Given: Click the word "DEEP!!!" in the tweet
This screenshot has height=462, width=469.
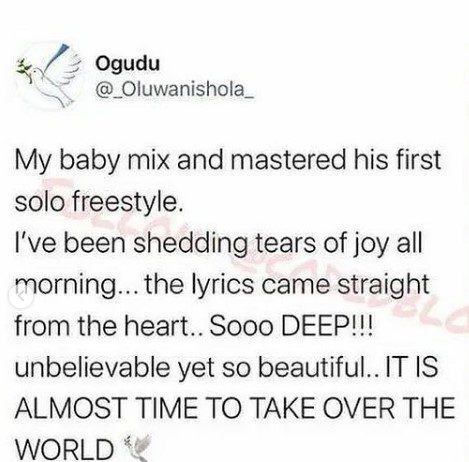Looking at the screenshot, I should click(329, 325).
